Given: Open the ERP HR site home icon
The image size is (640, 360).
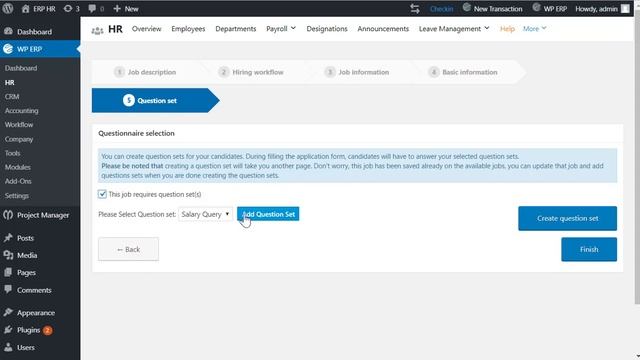Looking at the screenshot, I should pos(25,9).
